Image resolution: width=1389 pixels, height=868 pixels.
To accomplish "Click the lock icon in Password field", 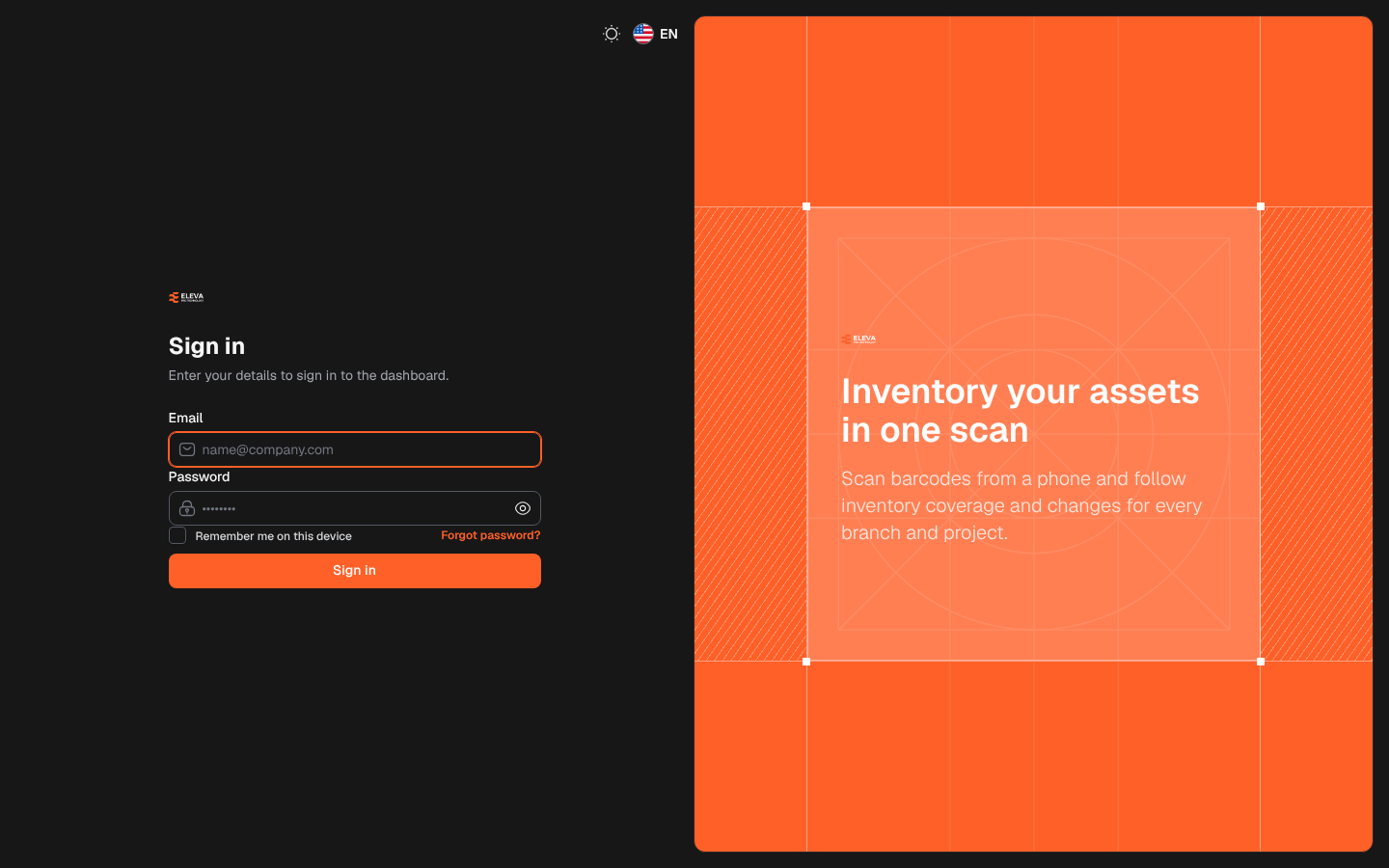I will click(187, 508).
